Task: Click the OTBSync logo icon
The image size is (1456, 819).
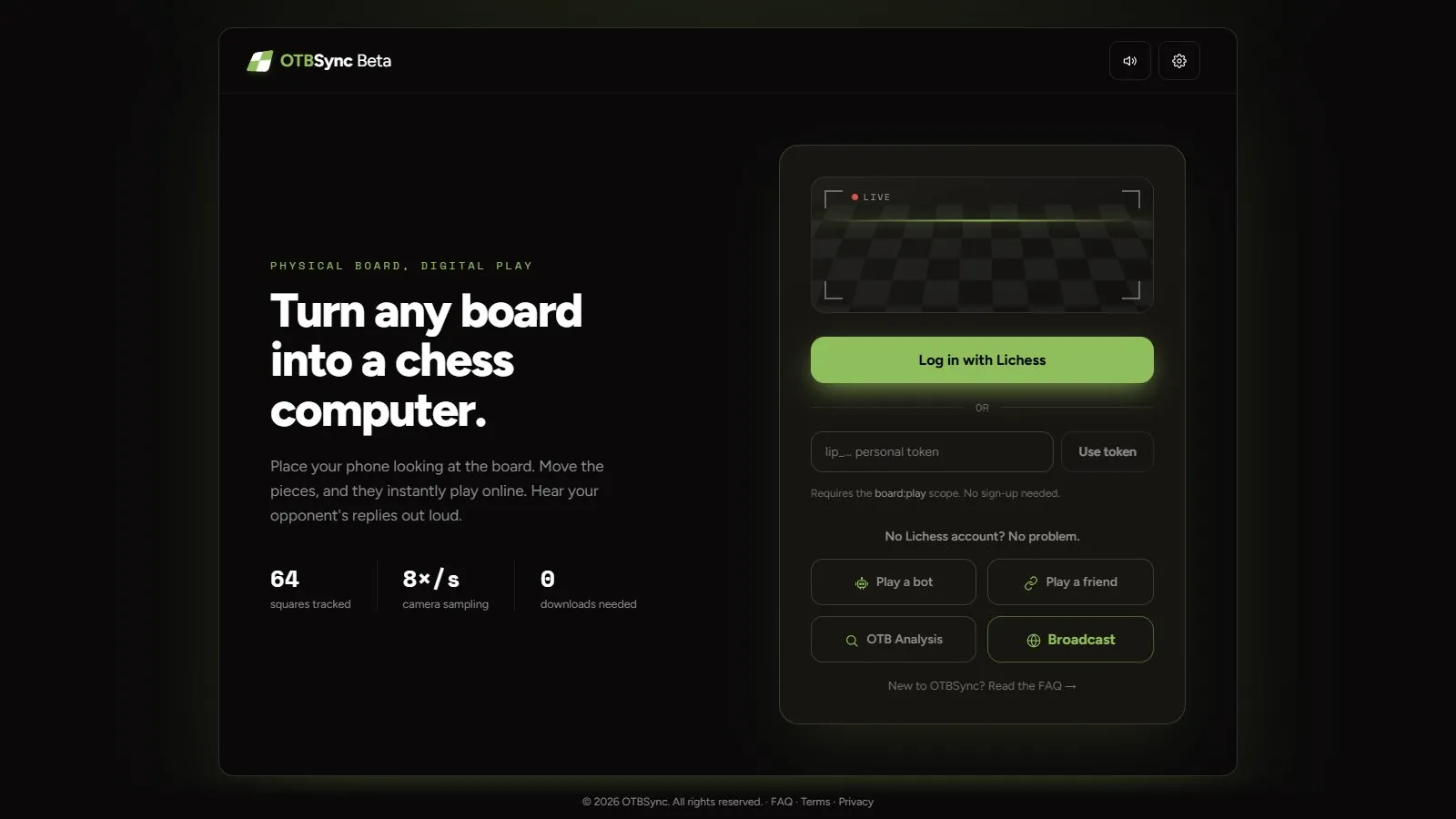Action: [259, 61]
